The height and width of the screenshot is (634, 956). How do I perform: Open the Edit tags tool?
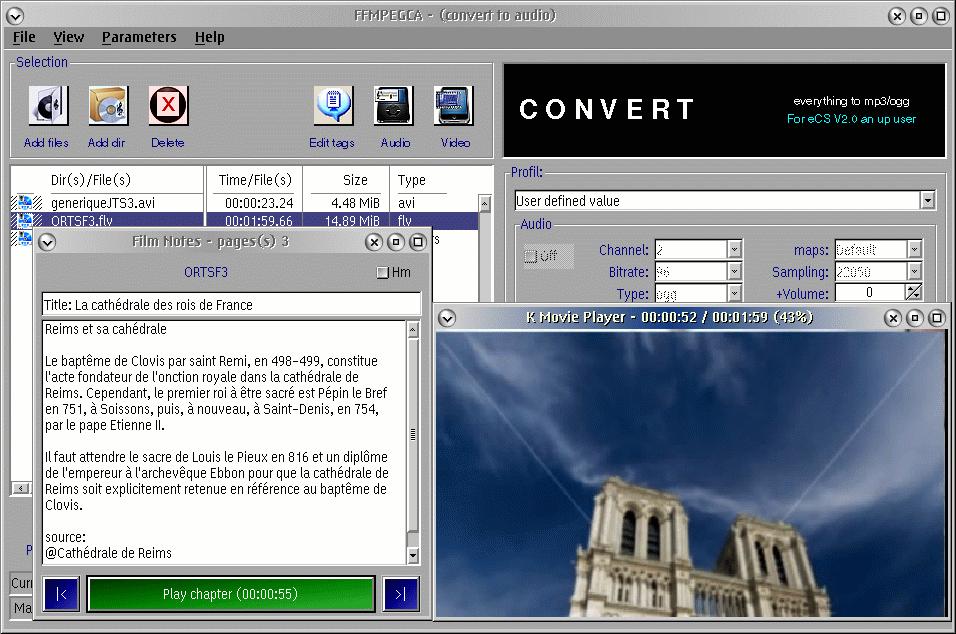(332, 106)
